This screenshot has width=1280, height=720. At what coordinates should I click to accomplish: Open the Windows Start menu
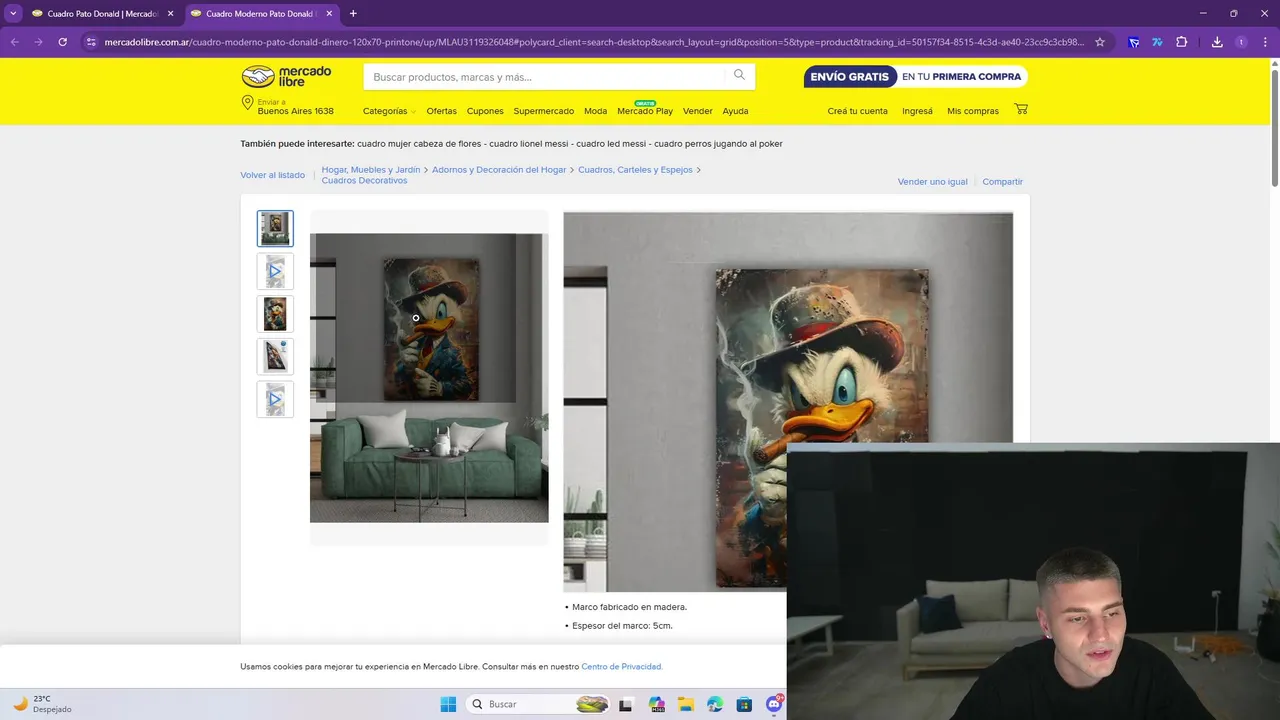pos(448,704)
